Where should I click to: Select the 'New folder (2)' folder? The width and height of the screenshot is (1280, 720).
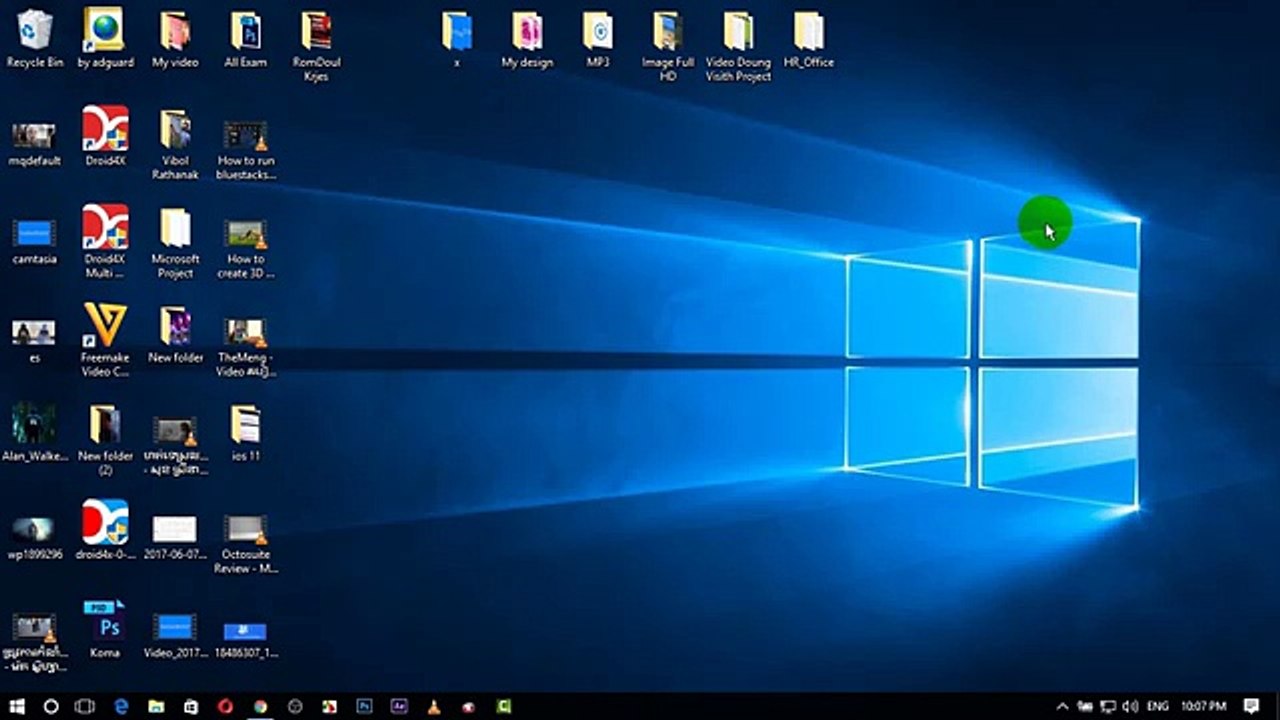tap(105, 440)
